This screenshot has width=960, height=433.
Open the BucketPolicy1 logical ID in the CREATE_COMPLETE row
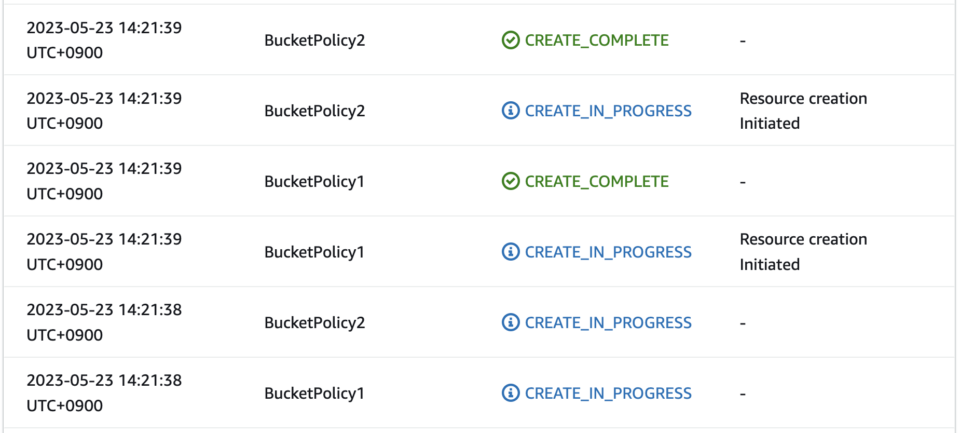coord(314,181)
